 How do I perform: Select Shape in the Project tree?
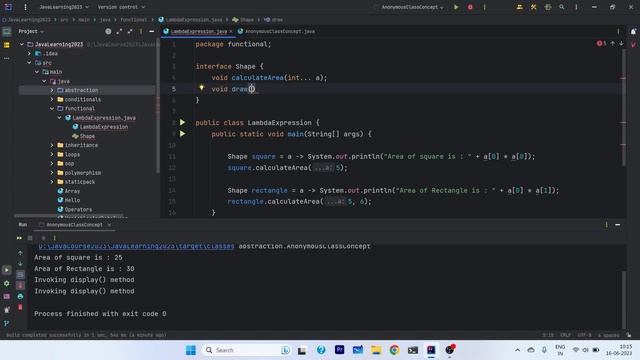pyautogui.click(x=87, y=136)
